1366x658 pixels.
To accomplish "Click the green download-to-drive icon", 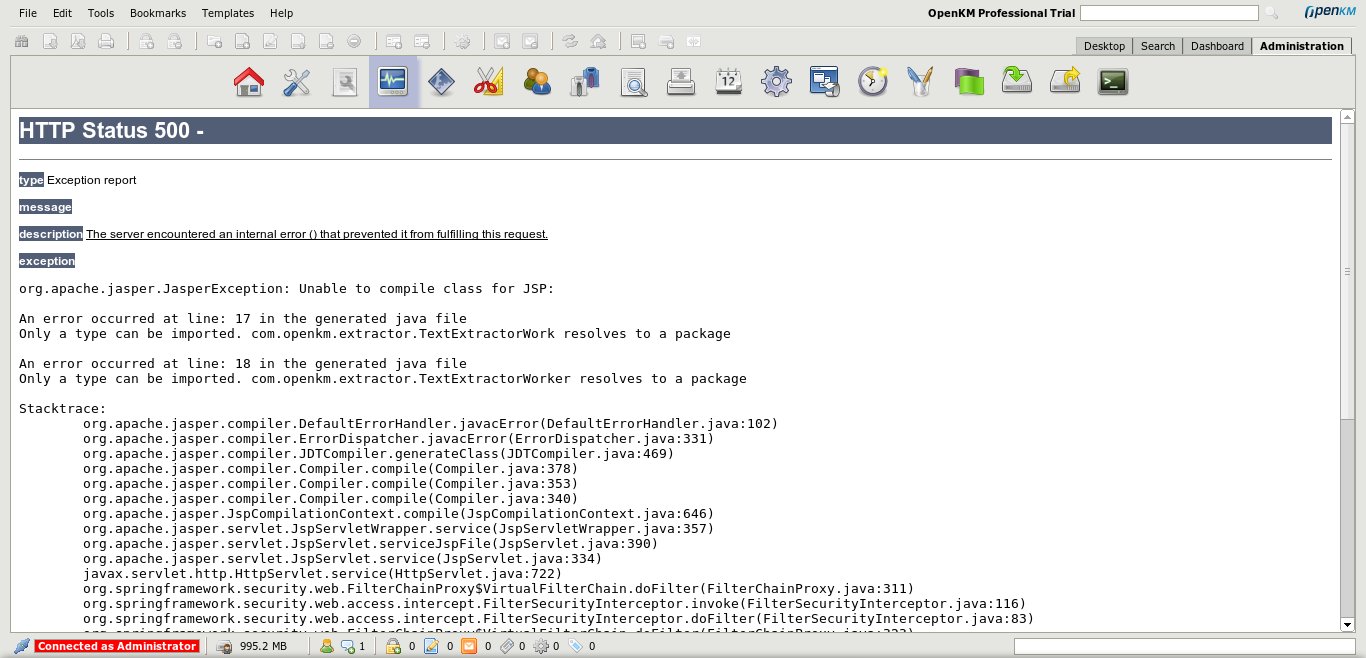I will pos(1017,82).
